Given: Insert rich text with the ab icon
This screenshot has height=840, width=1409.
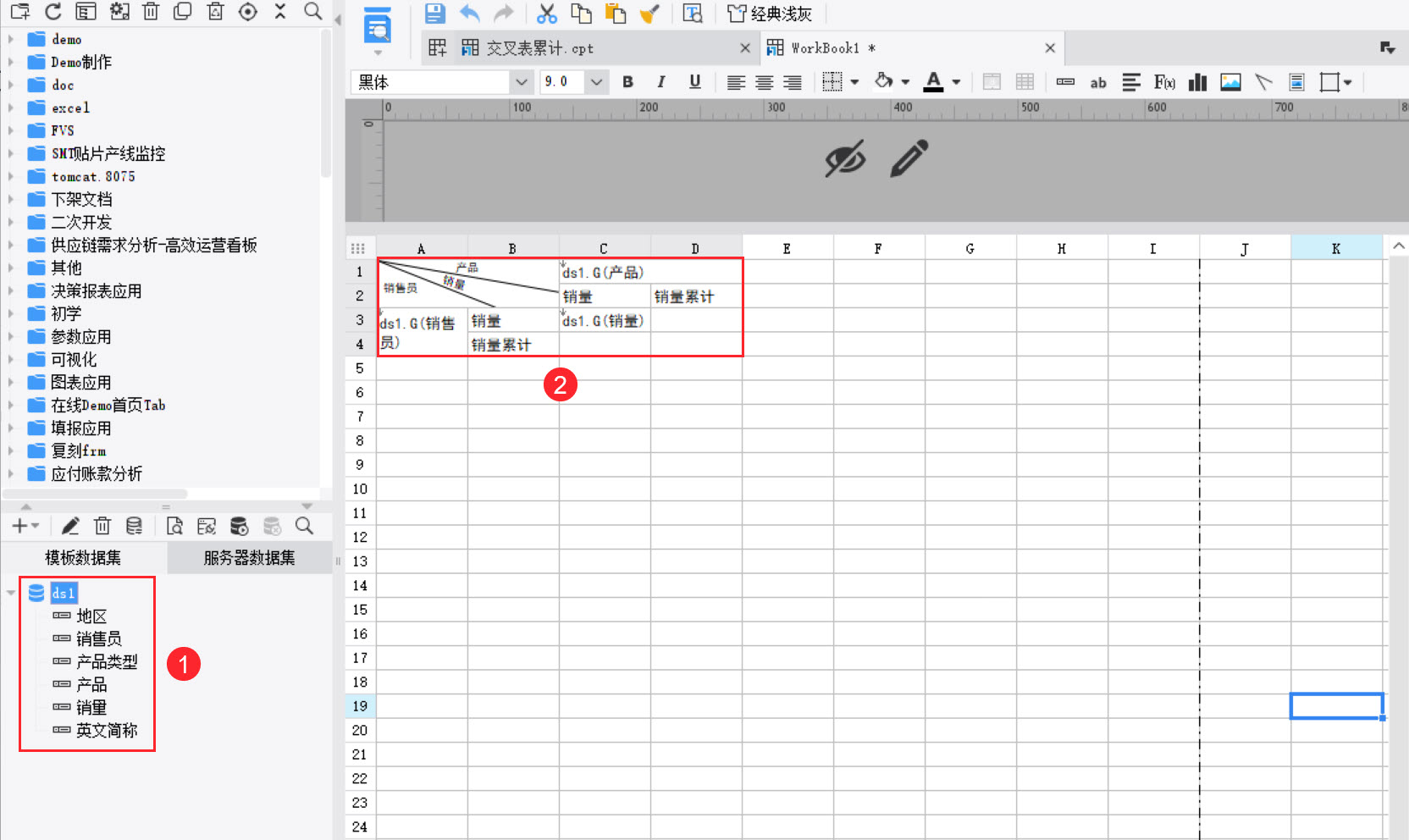Looking at the screenshot, I should (1098, 82).
